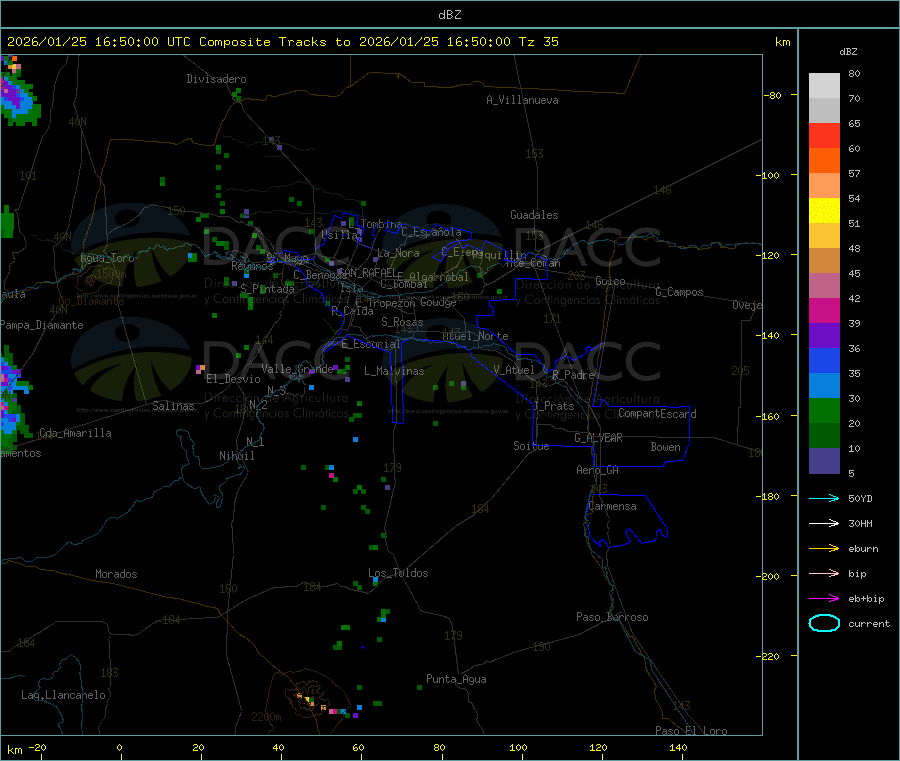Click the Nihuil location label
The width and height of the screenshot is (900, 761).
pos(236,456)
